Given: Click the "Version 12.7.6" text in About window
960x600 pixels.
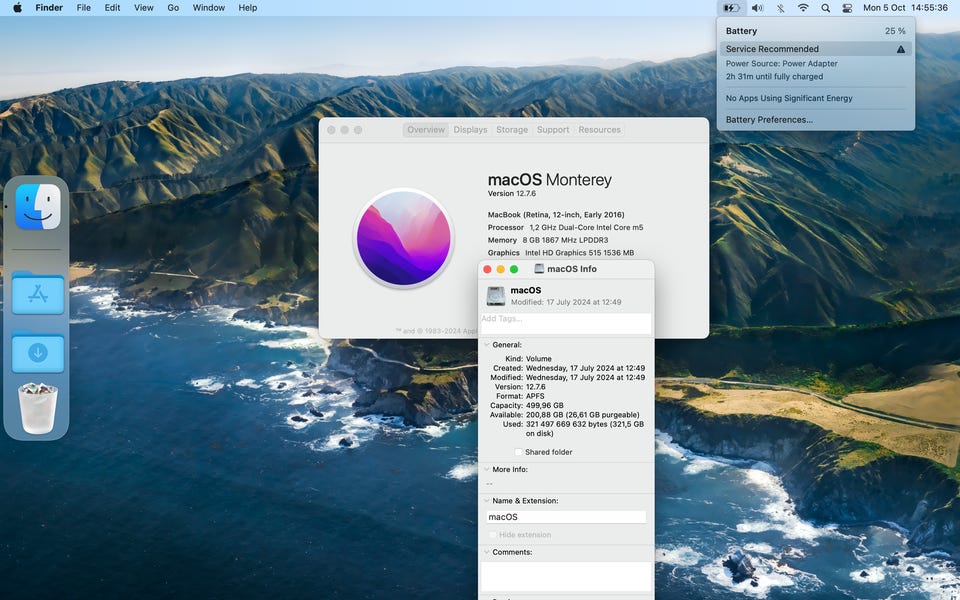Looking at the screenshot, I should (x=512, y=193).
